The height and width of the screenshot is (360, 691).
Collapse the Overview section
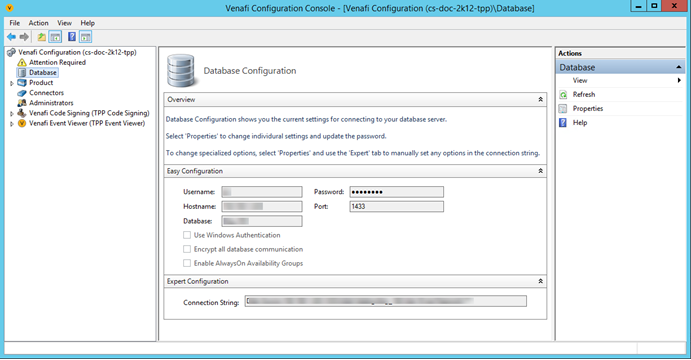[x=540, y=100]
